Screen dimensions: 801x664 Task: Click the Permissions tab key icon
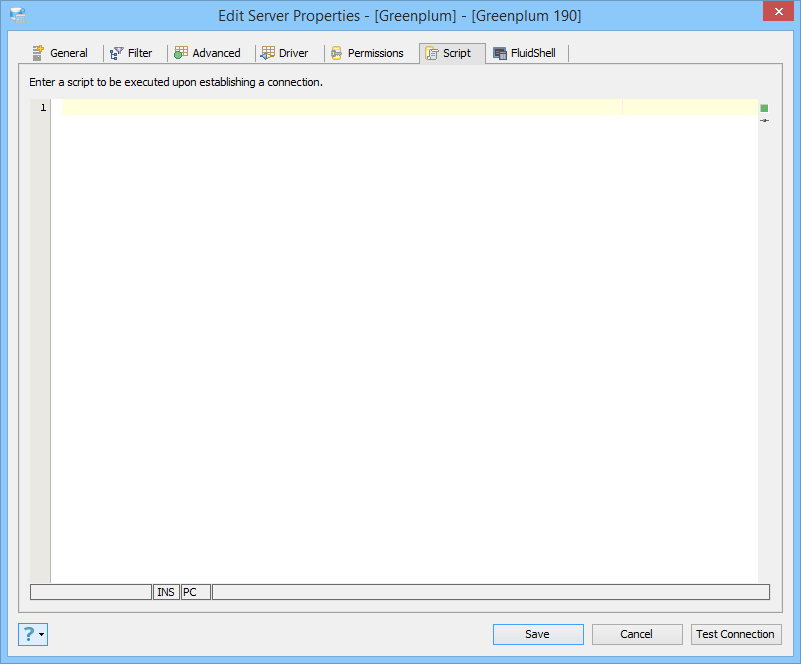(x=336, y=53)
